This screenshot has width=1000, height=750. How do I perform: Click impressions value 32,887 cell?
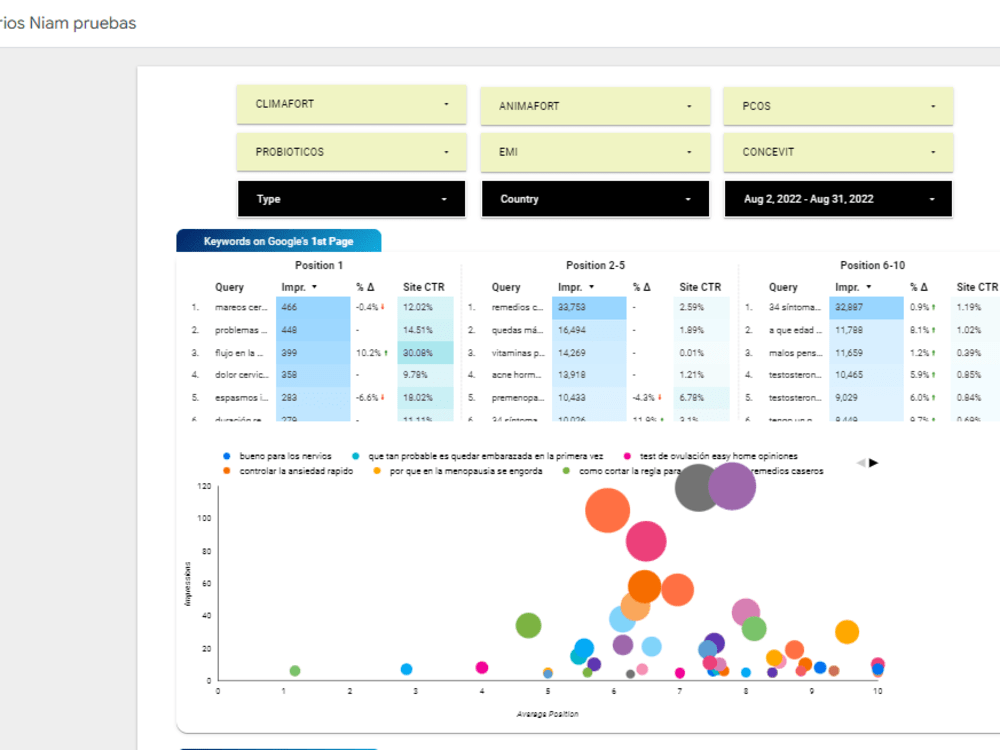pyautogui.click(x=866, y=307)
